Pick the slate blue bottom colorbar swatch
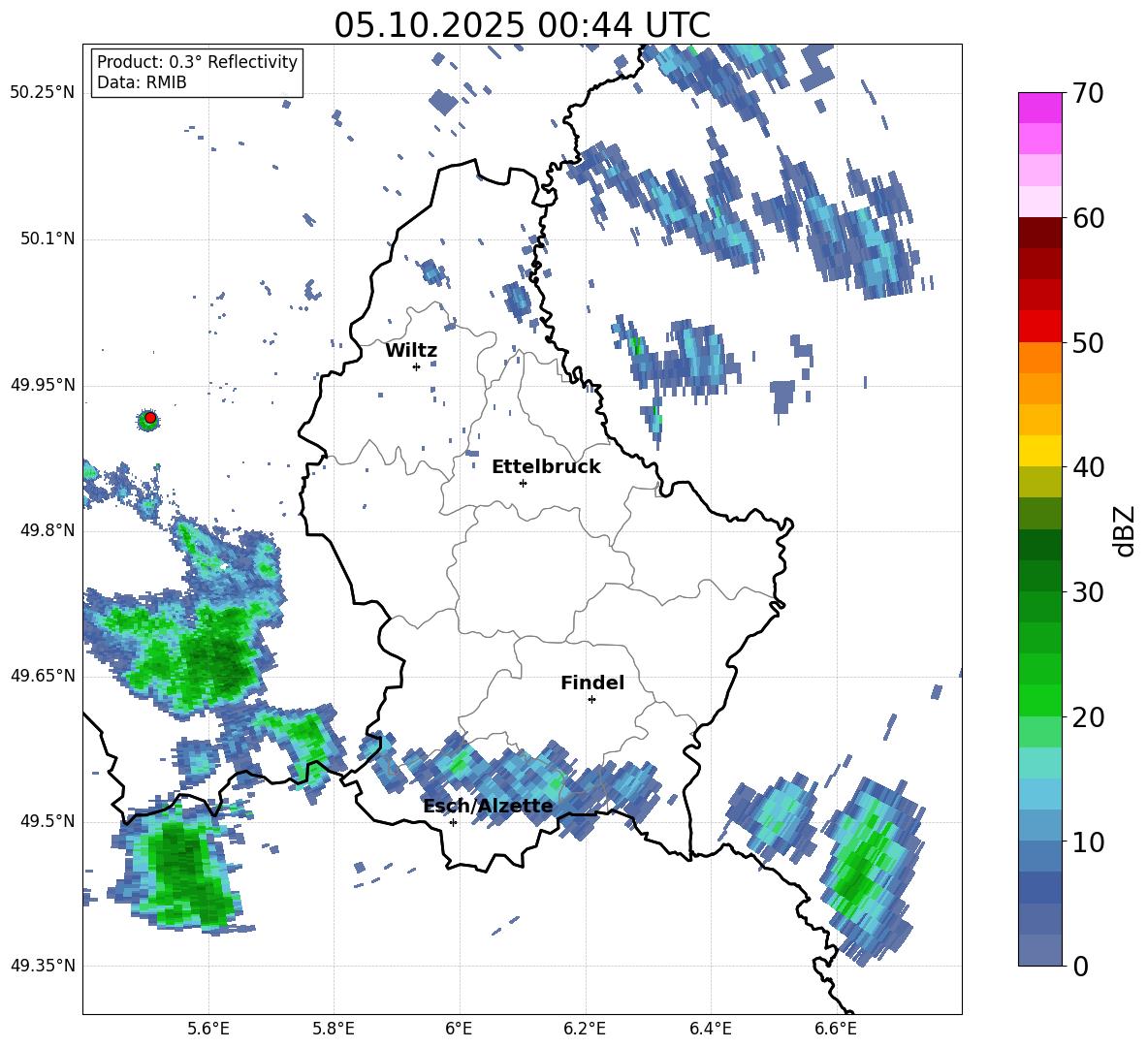Image resolution: width=1148 pixels, height=1048 pixels. point(1040,950)
